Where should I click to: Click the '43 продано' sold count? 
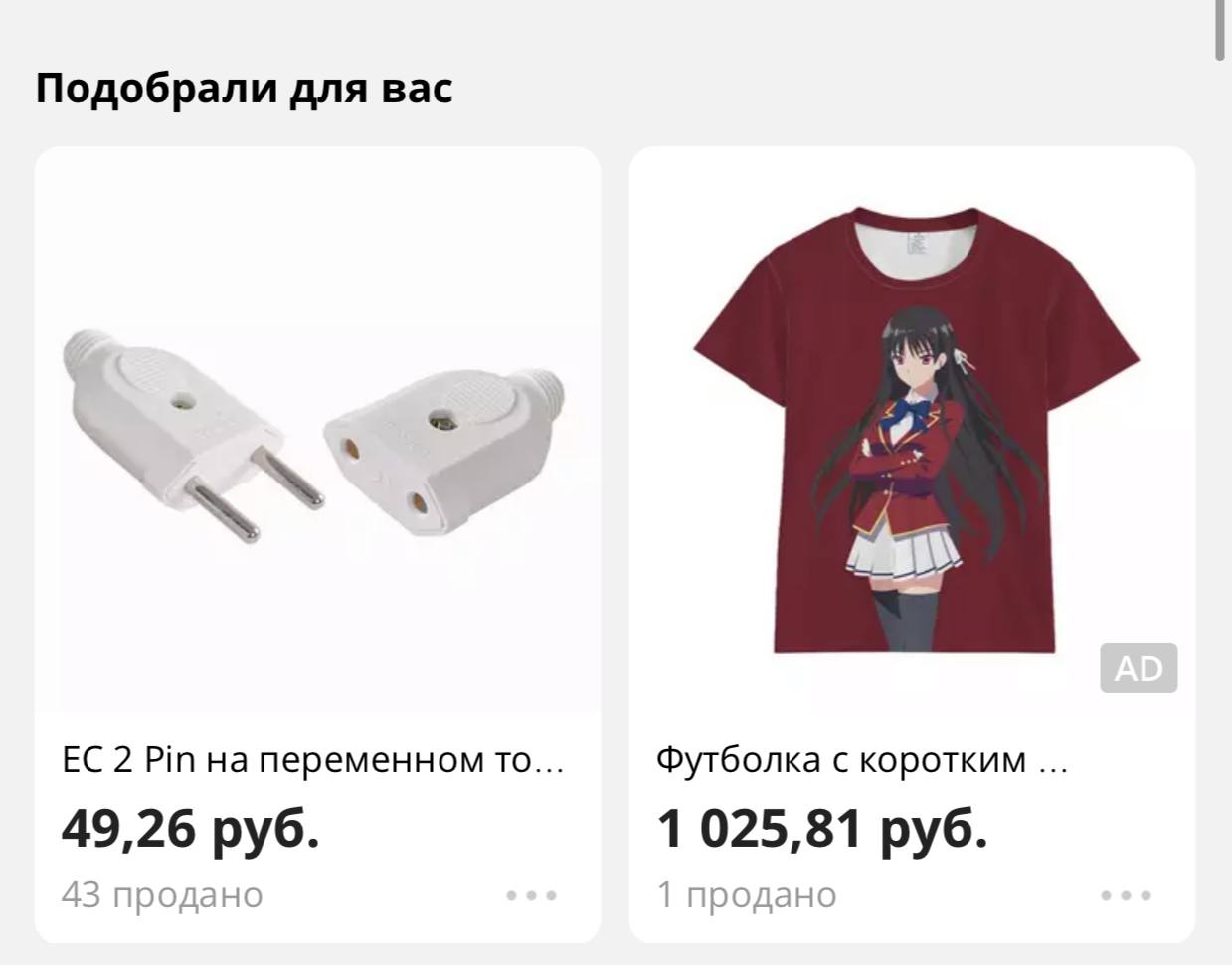(162, 895)
